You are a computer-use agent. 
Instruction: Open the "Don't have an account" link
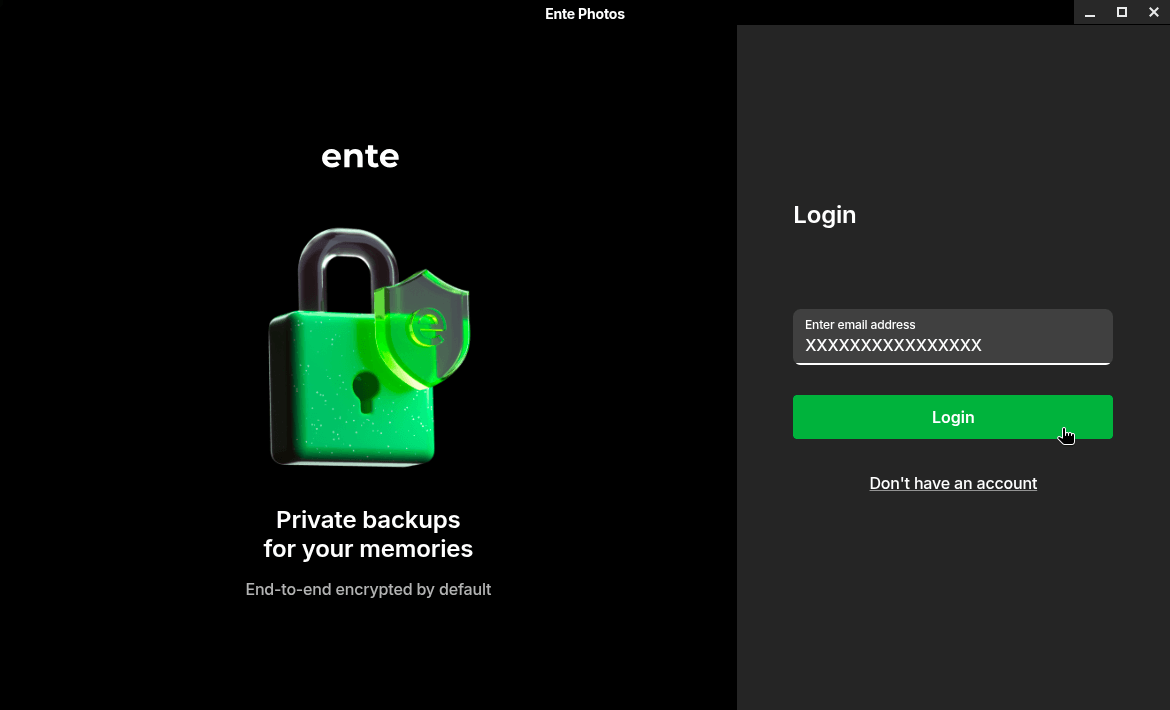[x=953, y=483]
